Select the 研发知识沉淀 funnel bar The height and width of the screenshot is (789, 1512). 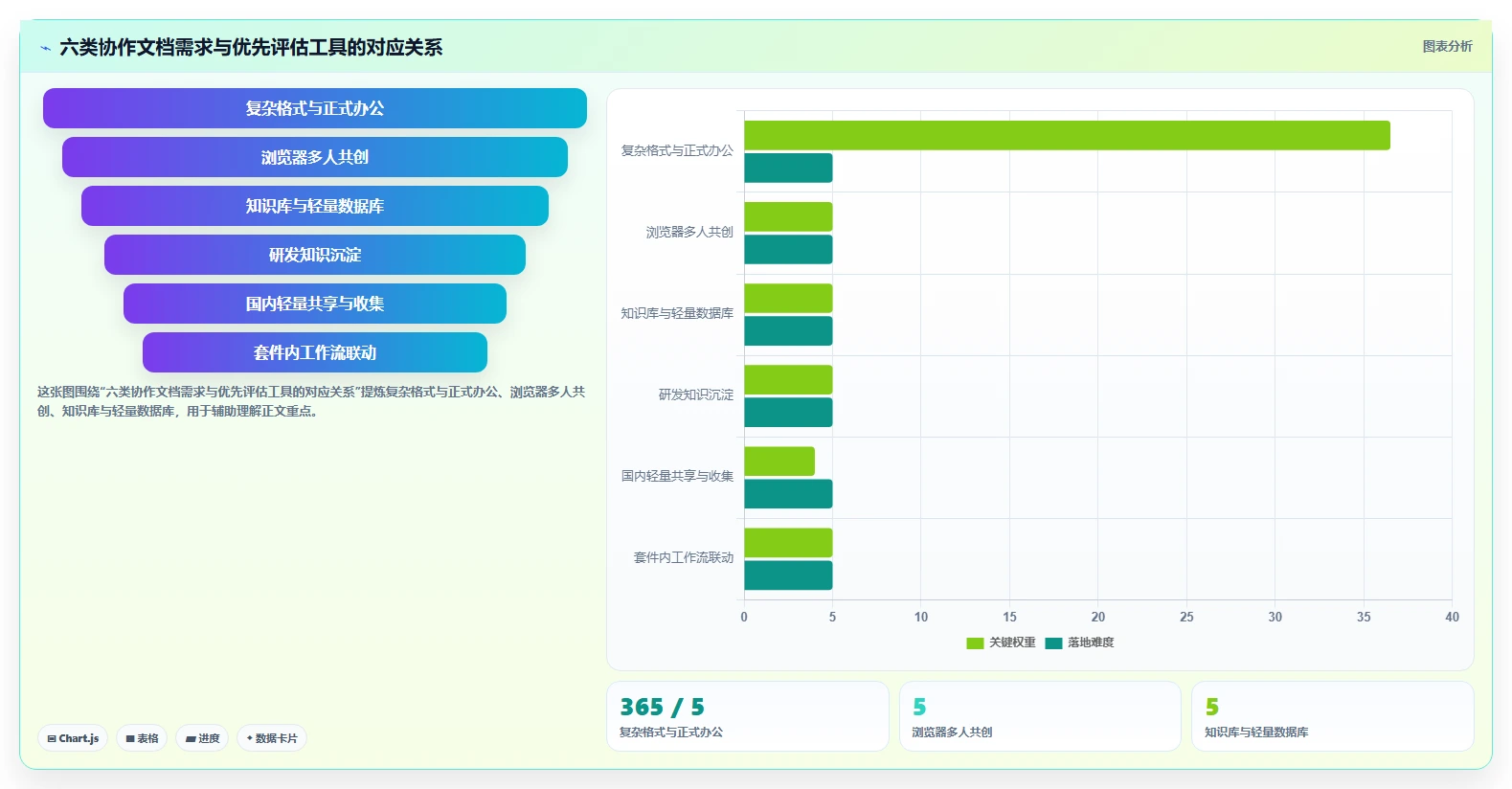[315, 255]
